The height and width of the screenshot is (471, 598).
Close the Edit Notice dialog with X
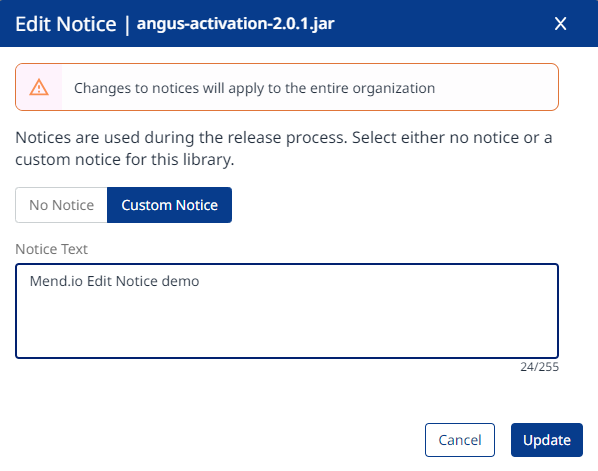click(x=560, y=24)
